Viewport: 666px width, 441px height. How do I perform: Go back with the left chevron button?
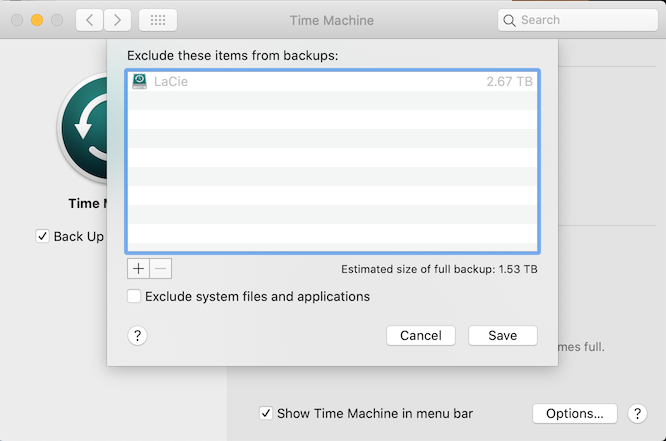tap(89, 20)
